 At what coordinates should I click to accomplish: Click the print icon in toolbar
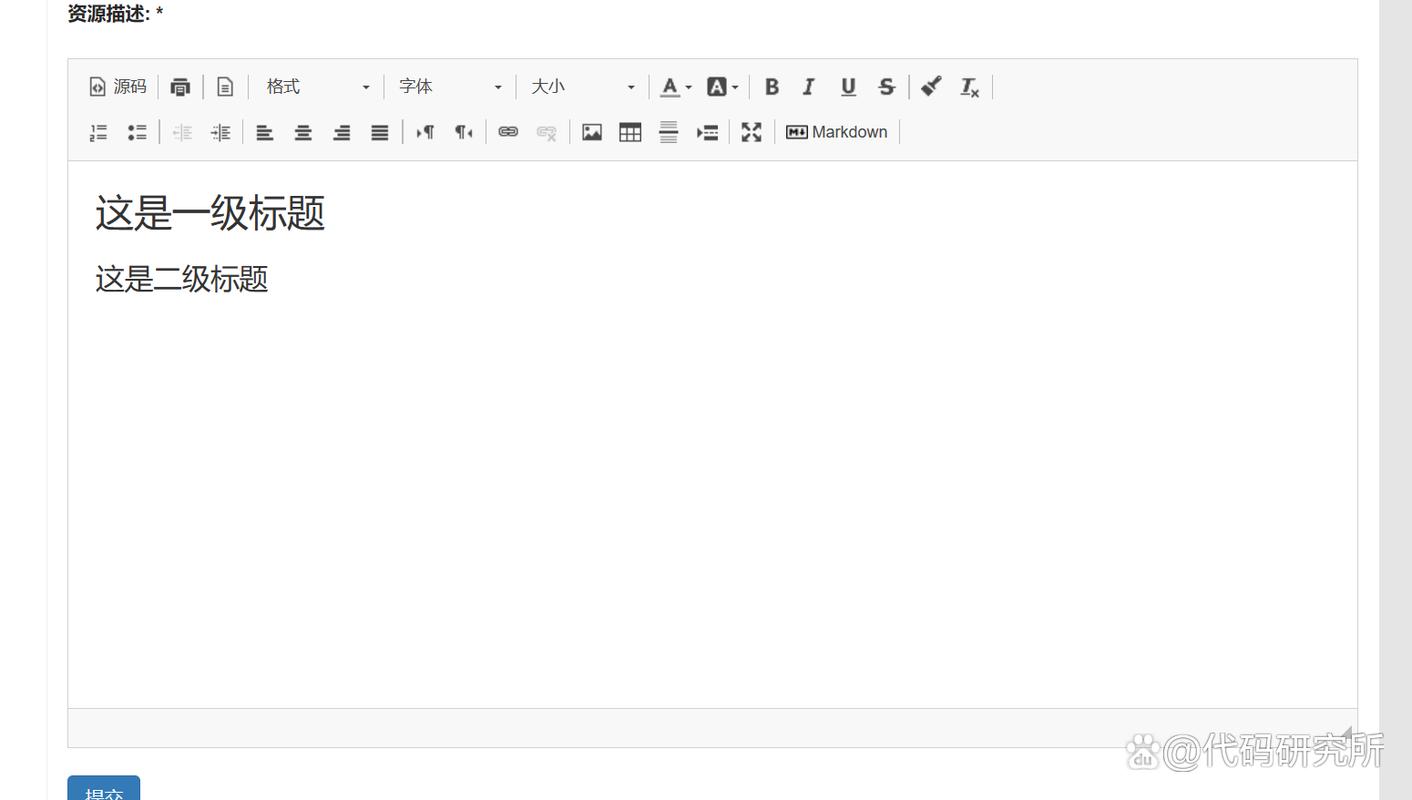click(180, 87)
